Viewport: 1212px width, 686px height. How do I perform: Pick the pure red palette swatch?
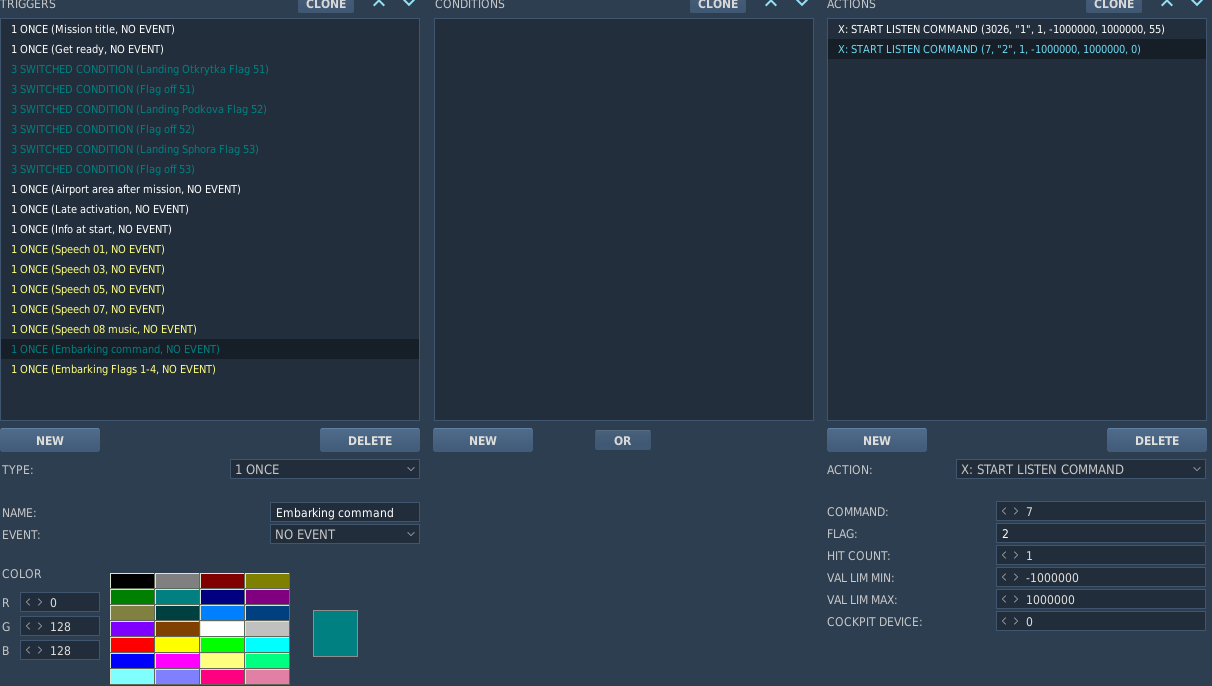coord(132,645)
